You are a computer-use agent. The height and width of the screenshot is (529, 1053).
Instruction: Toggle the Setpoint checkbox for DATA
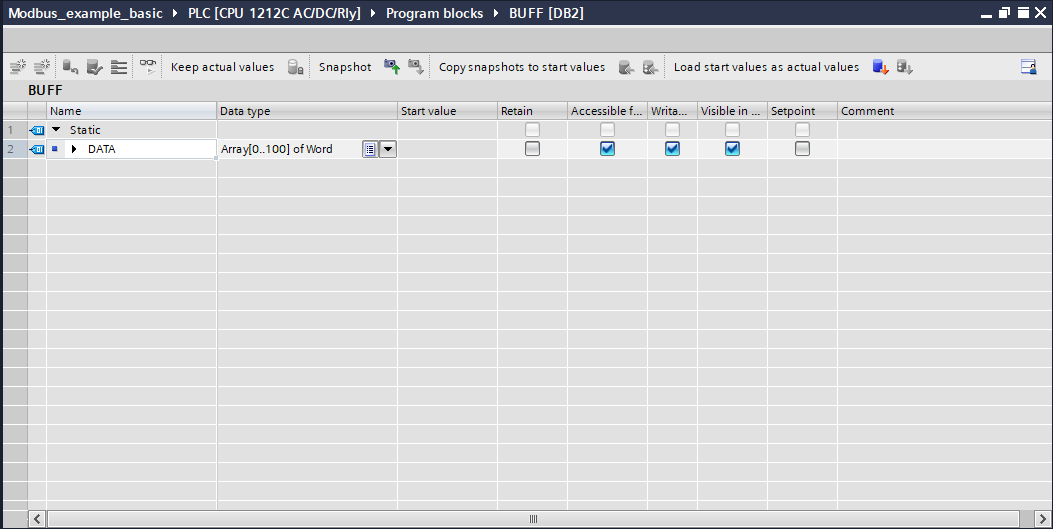802,149
